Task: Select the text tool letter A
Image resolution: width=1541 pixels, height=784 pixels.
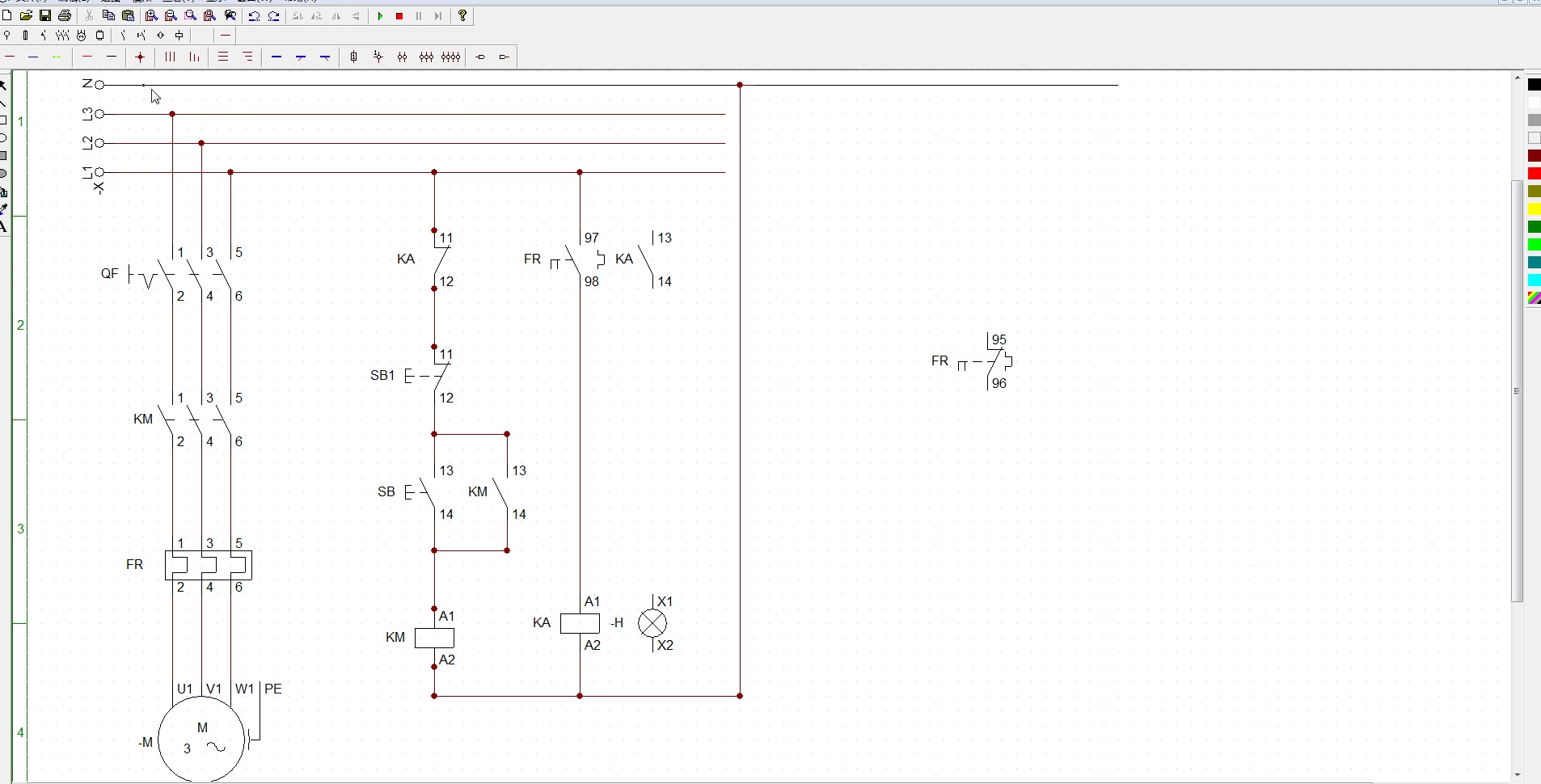Action: tap(4, 227)
